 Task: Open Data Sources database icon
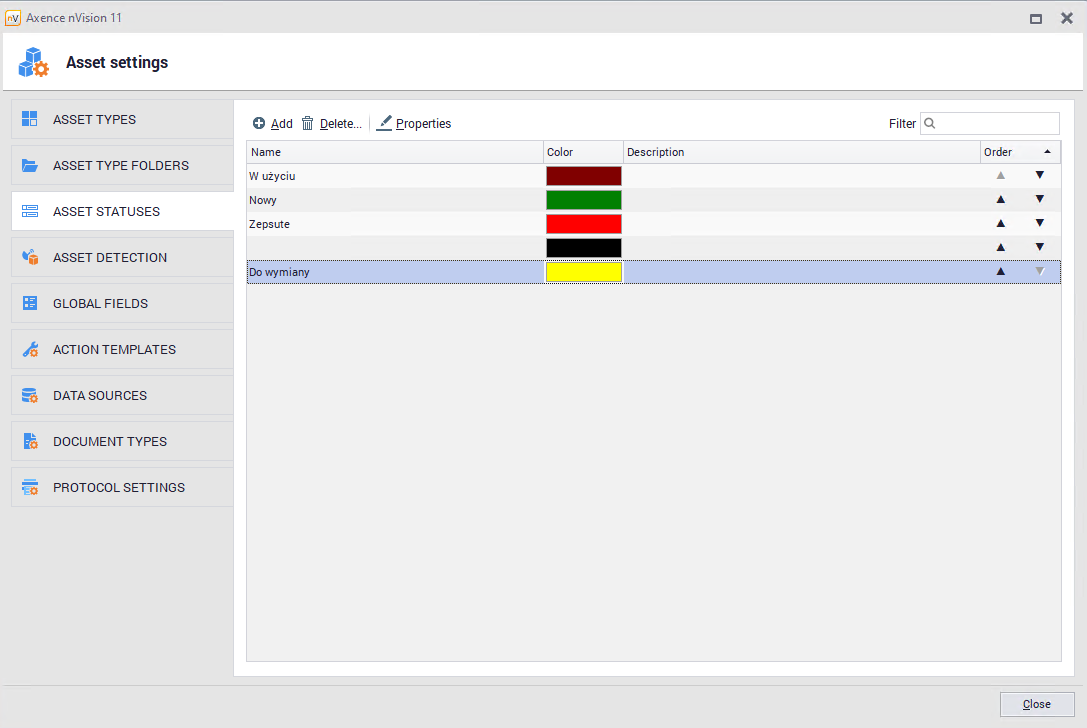(30, 396)
